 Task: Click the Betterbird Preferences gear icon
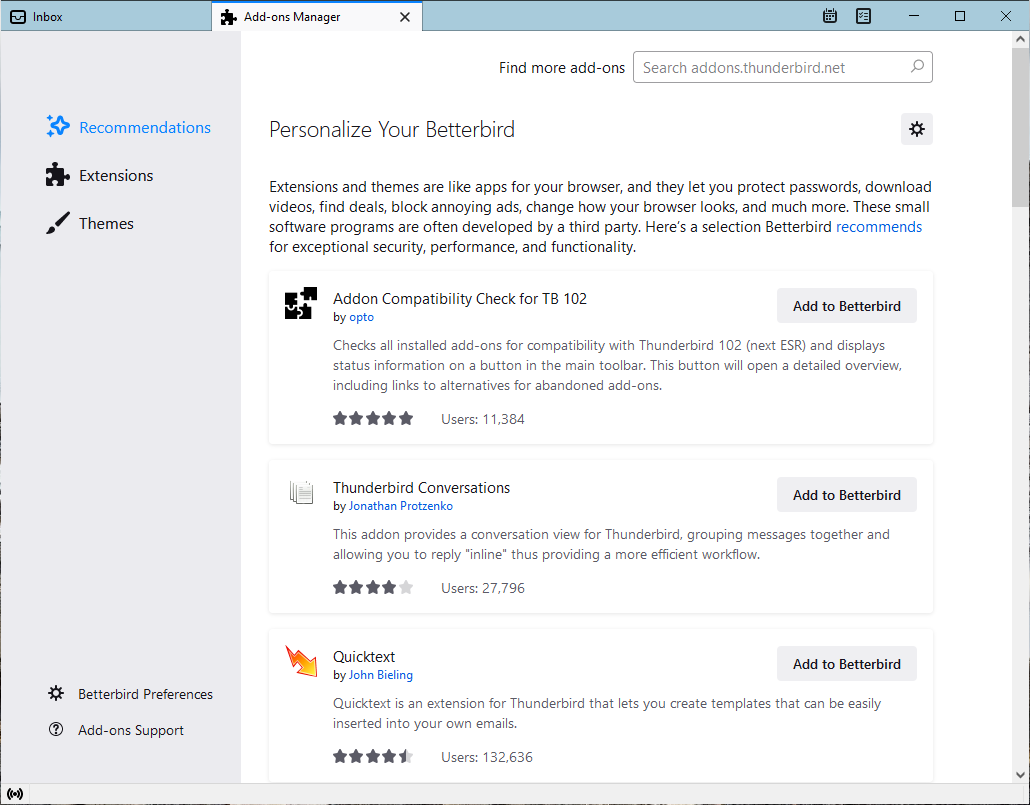[x=56, y=693]
